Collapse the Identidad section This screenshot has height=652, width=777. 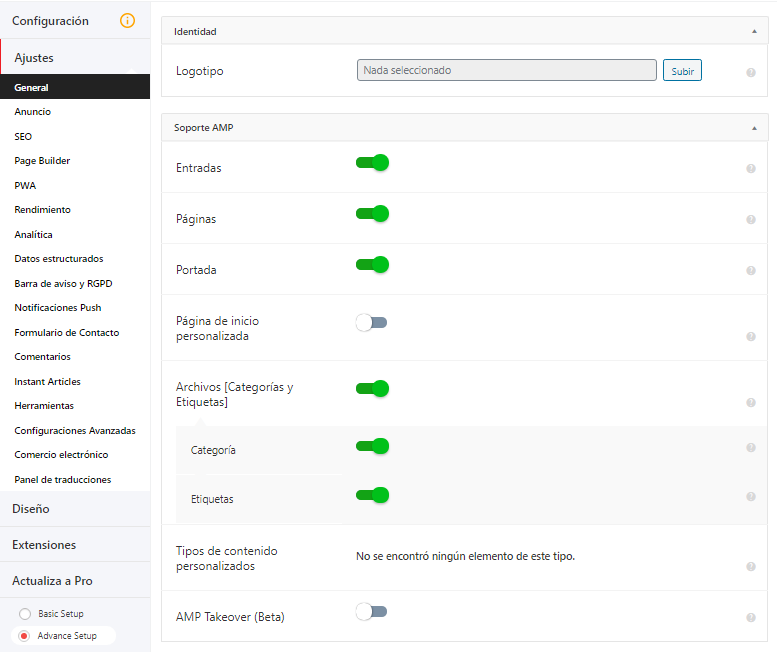pos(754,32)
